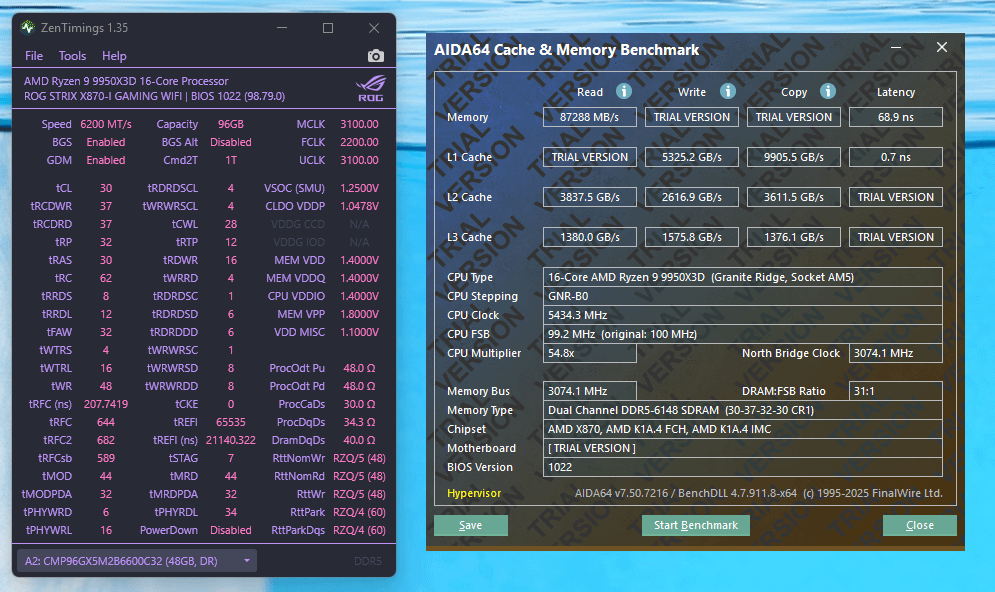Click the VSOC (SMU) 1.2500V value

[x=359, y=188]
